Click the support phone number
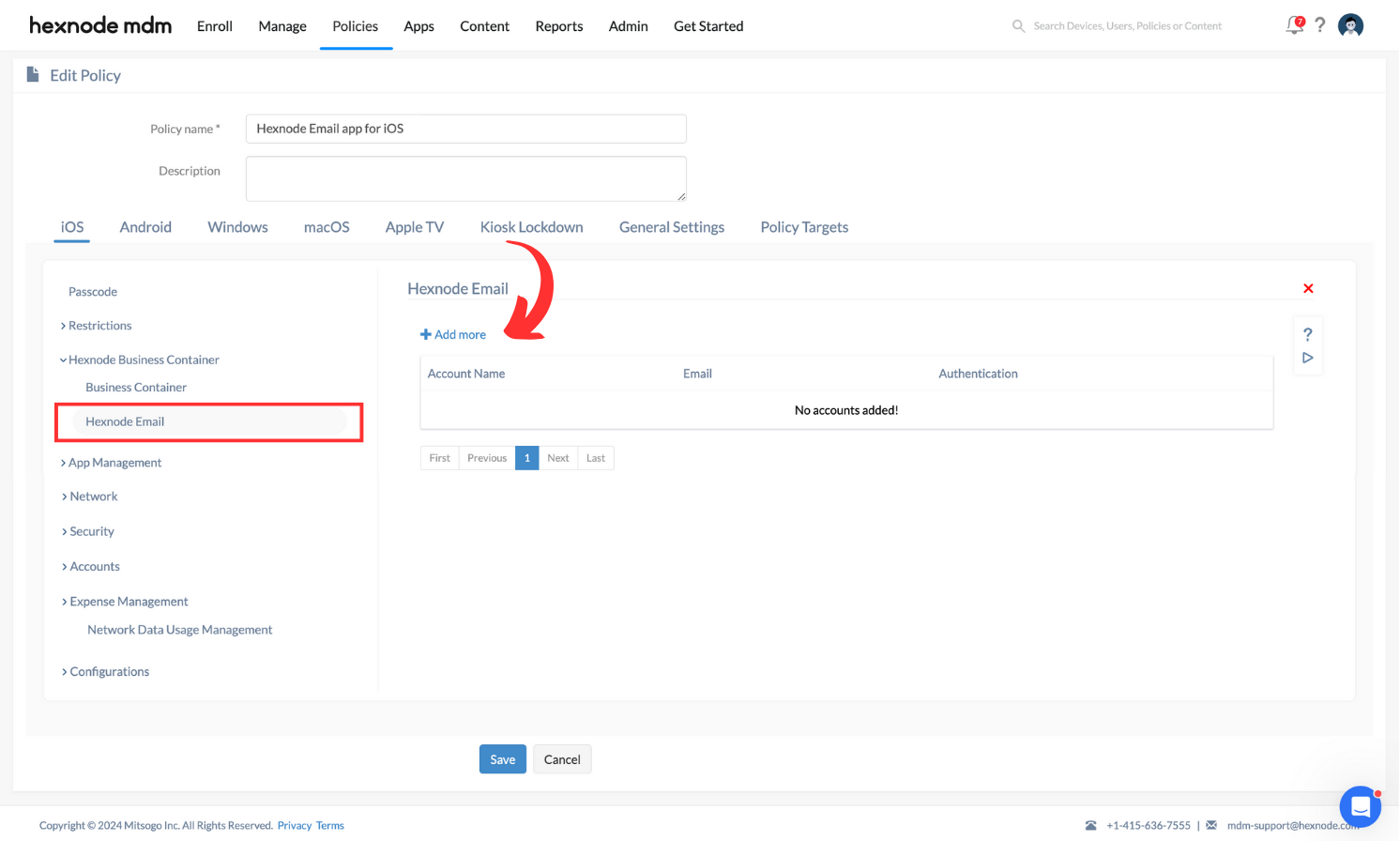Viewport: 1400px width, 841px height. pyautogui.click(x=1149, y=826)
